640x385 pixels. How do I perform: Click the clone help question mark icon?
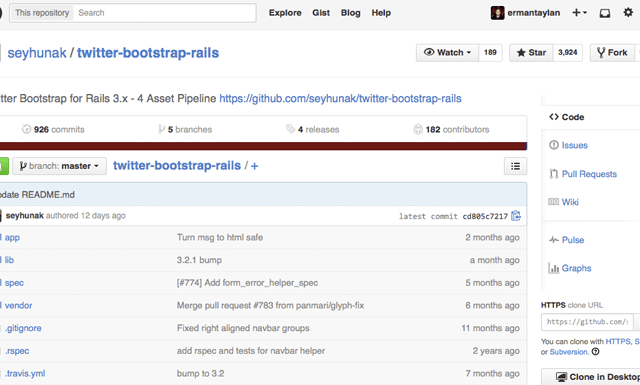pyautogui.click(x=596, y=352)
